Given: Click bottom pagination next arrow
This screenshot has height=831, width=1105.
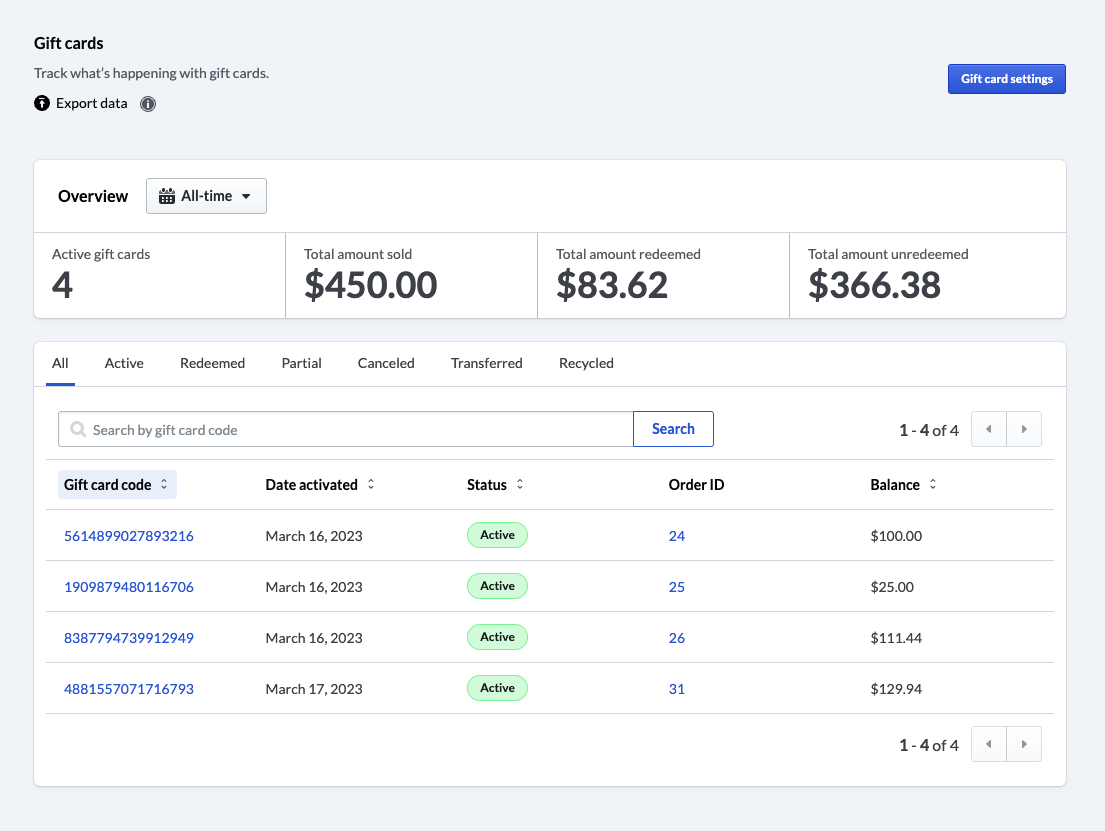Looking at the screenshot, I should tap(1024, 745).
